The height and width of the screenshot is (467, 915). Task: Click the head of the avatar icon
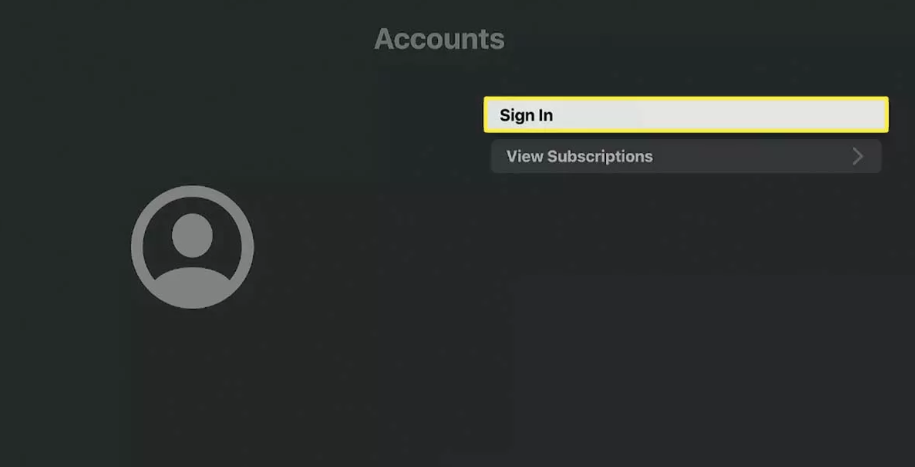[192, 235]
